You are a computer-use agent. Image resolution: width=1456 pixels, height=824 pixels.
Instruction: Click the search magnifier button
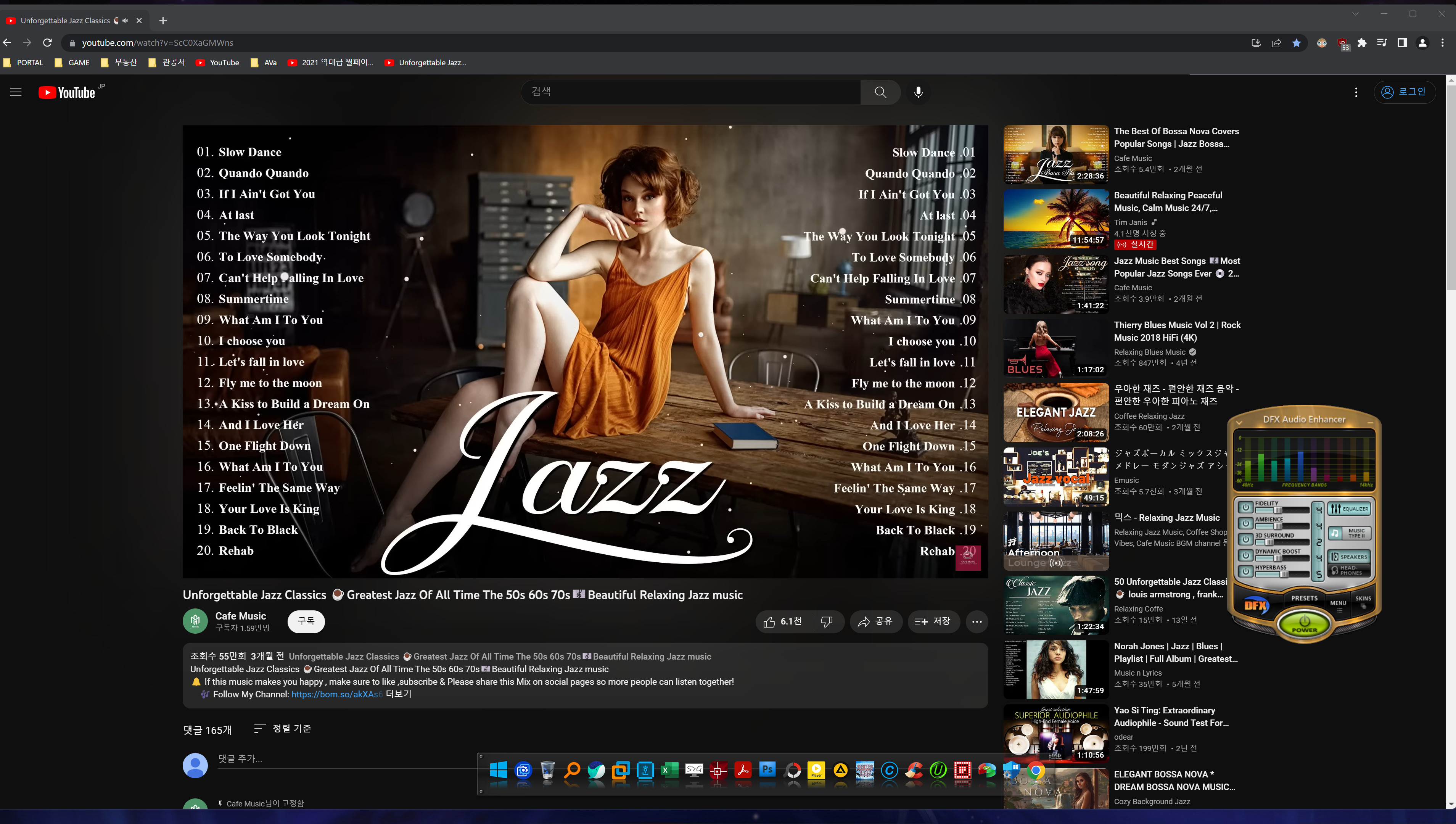880,92
